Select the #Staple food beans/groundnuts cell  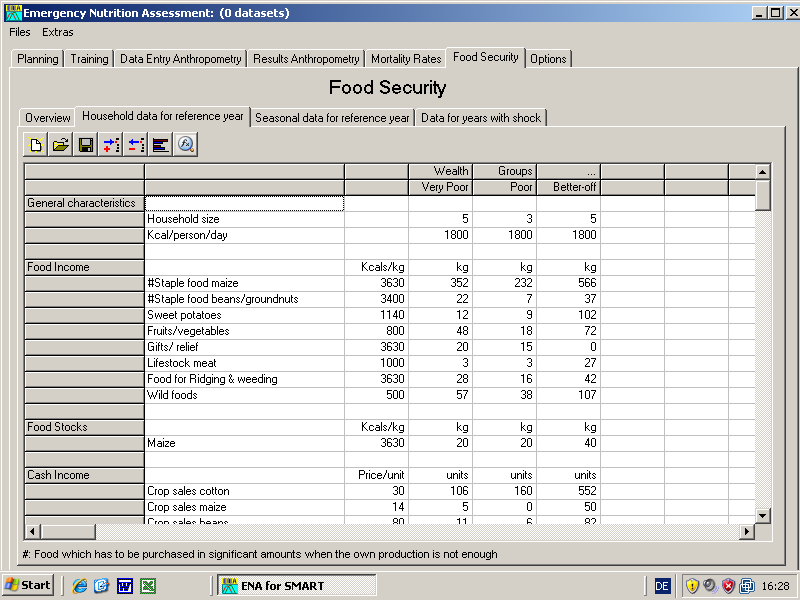244,299
